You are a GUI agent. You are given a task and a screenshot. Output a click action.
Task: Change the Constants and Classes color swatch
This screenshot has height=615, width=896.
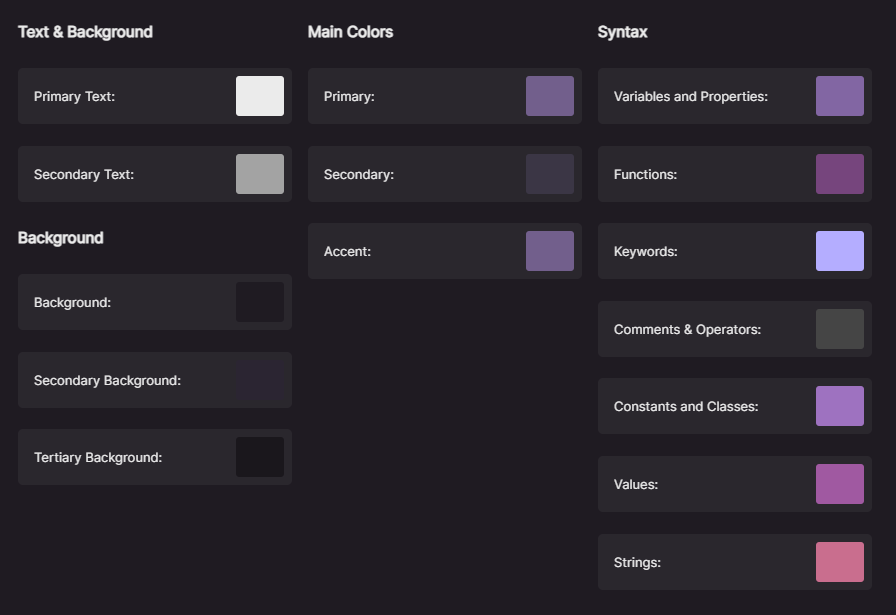840,406
